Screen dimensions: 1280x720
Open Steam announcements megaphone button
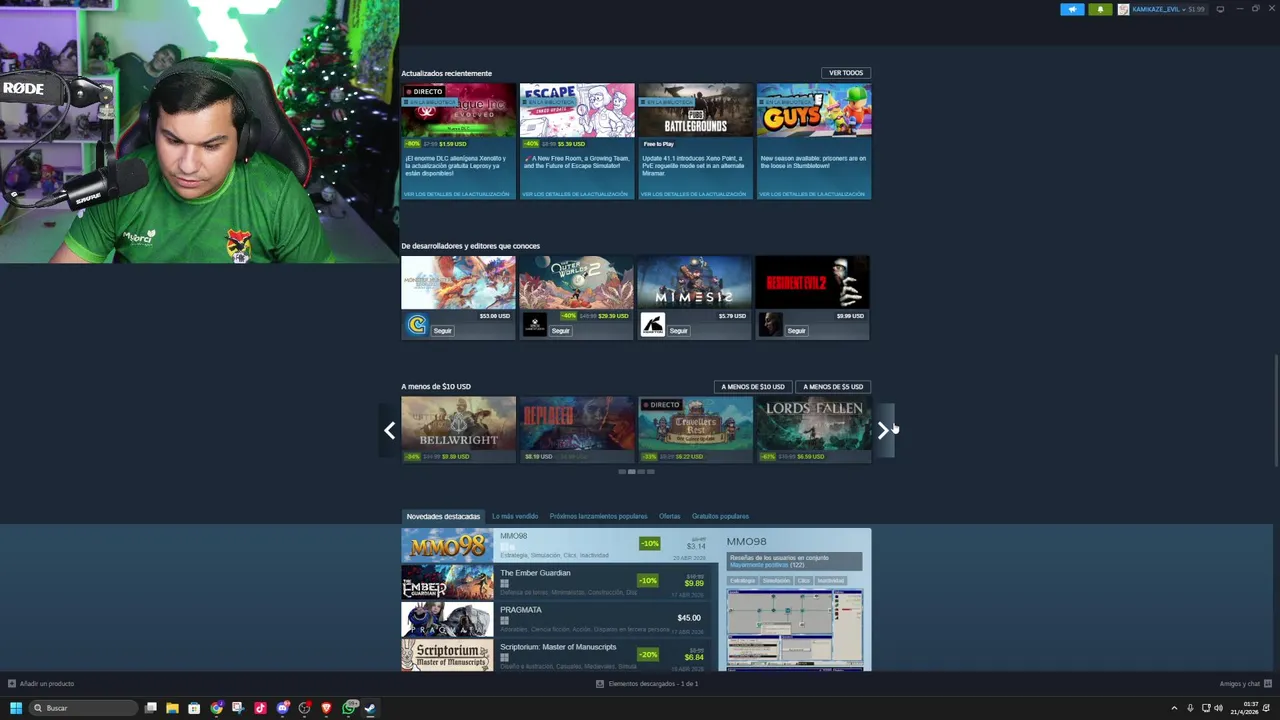coord(1072,9)
